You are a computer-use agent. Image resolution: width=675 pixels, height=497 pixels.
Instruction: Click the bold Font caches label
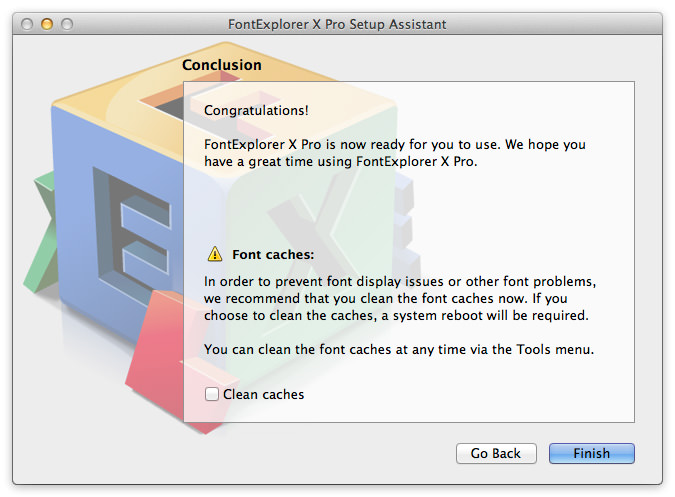[273, 254]
